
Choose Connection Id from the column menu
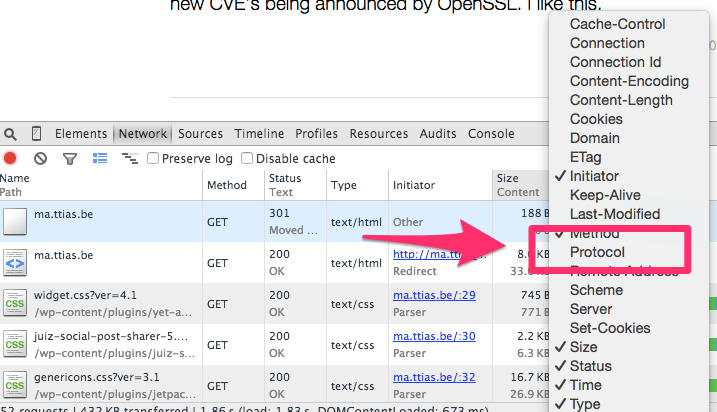coord(615,62)
